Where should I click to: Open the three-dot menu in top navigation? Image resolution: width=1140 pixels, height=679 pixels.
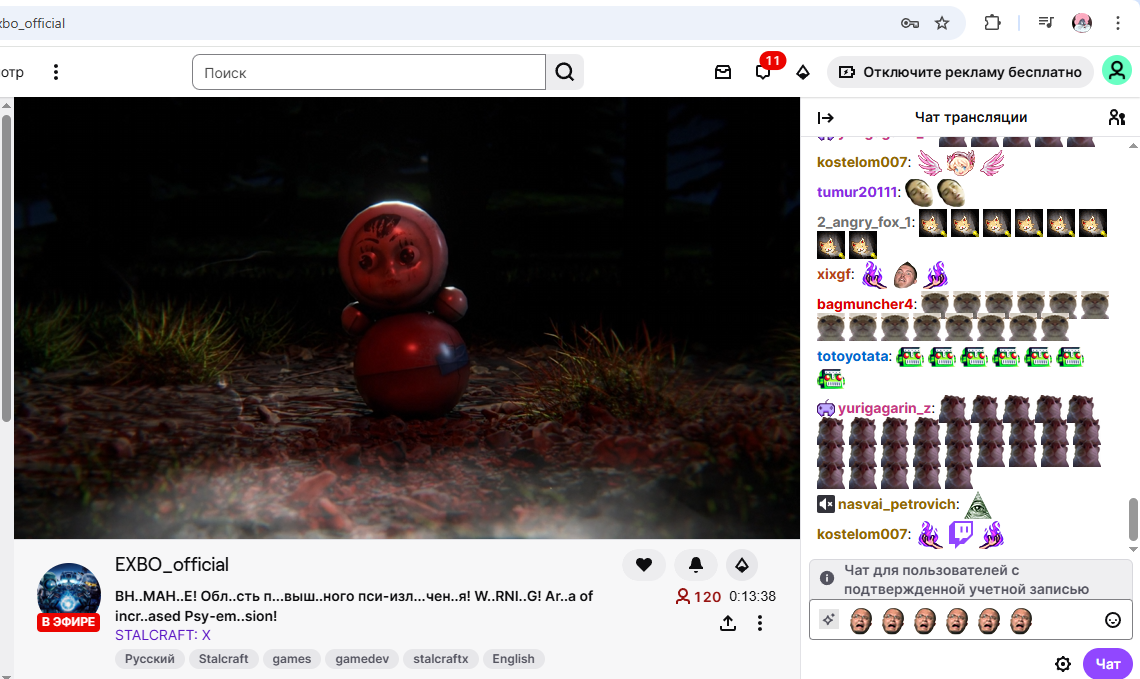56,72
